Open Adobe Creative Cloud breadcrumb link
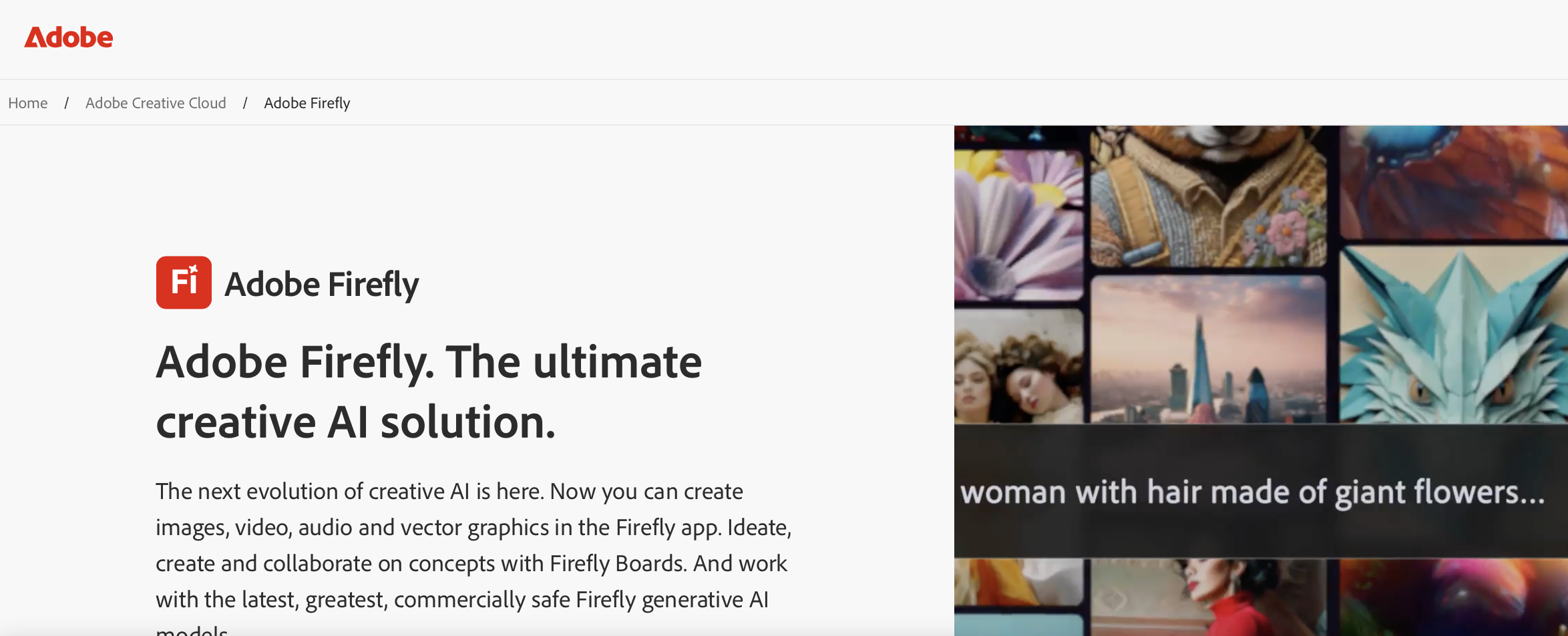Image resolution: width=1568 pixels, height=636 pixels. pyautogui.click(x=156, y=103)
